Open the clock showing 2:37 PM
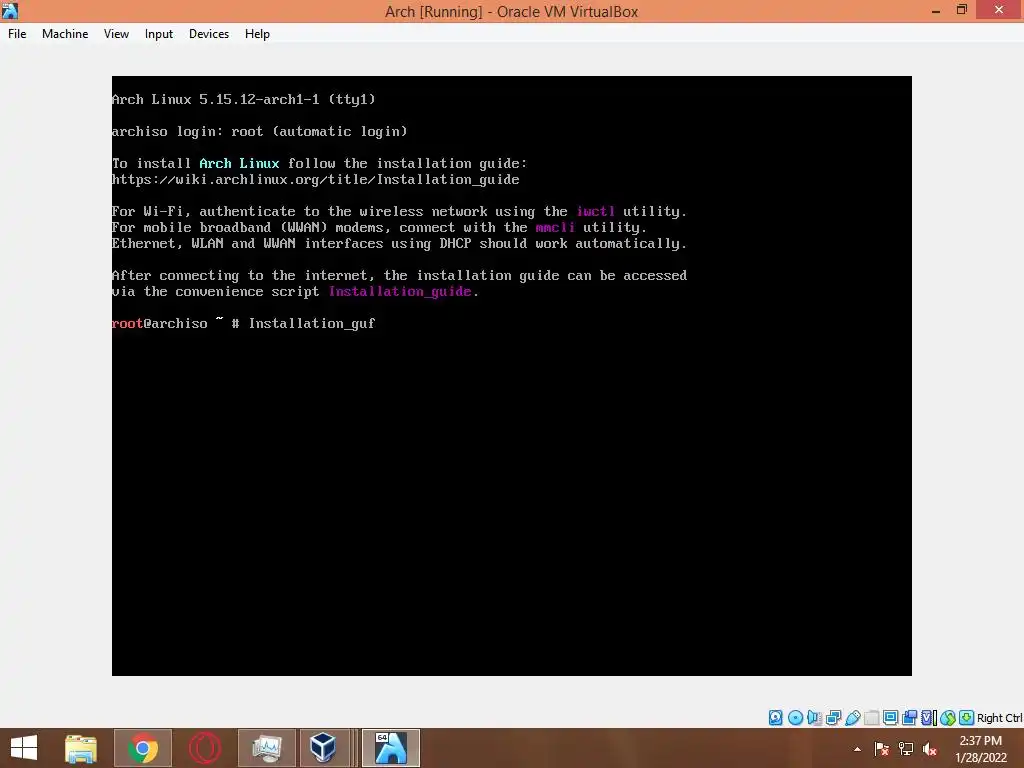 pos(980,749)
